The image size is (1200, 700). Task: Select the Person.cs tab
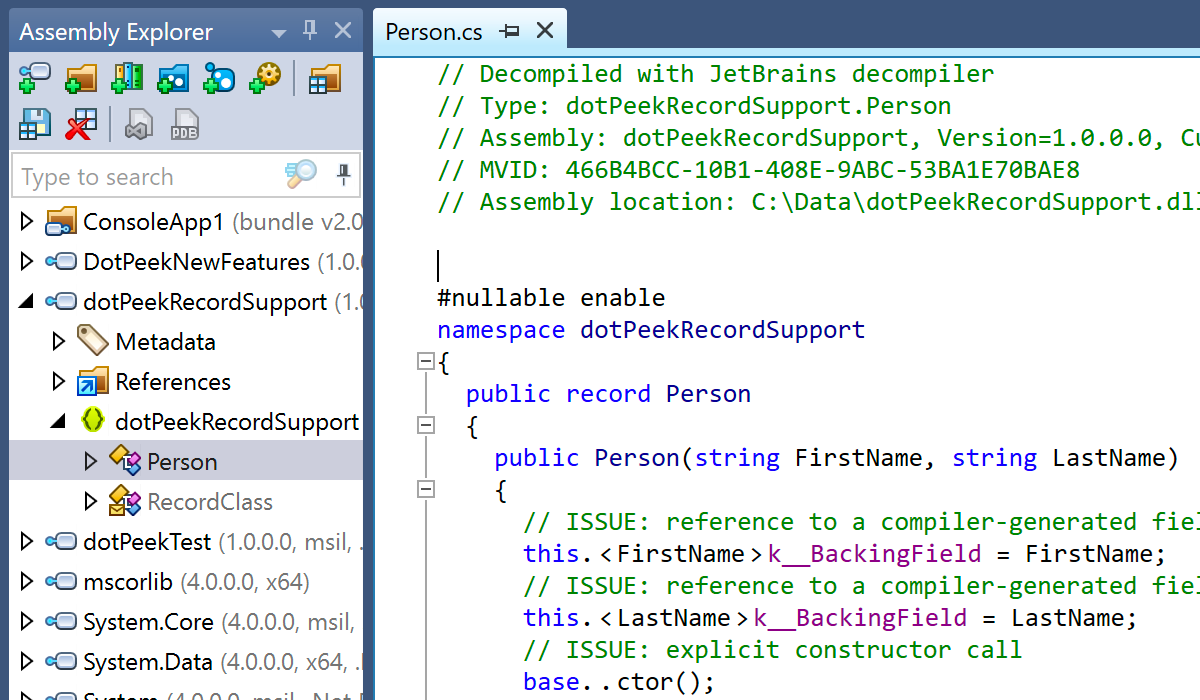[434, 32]
